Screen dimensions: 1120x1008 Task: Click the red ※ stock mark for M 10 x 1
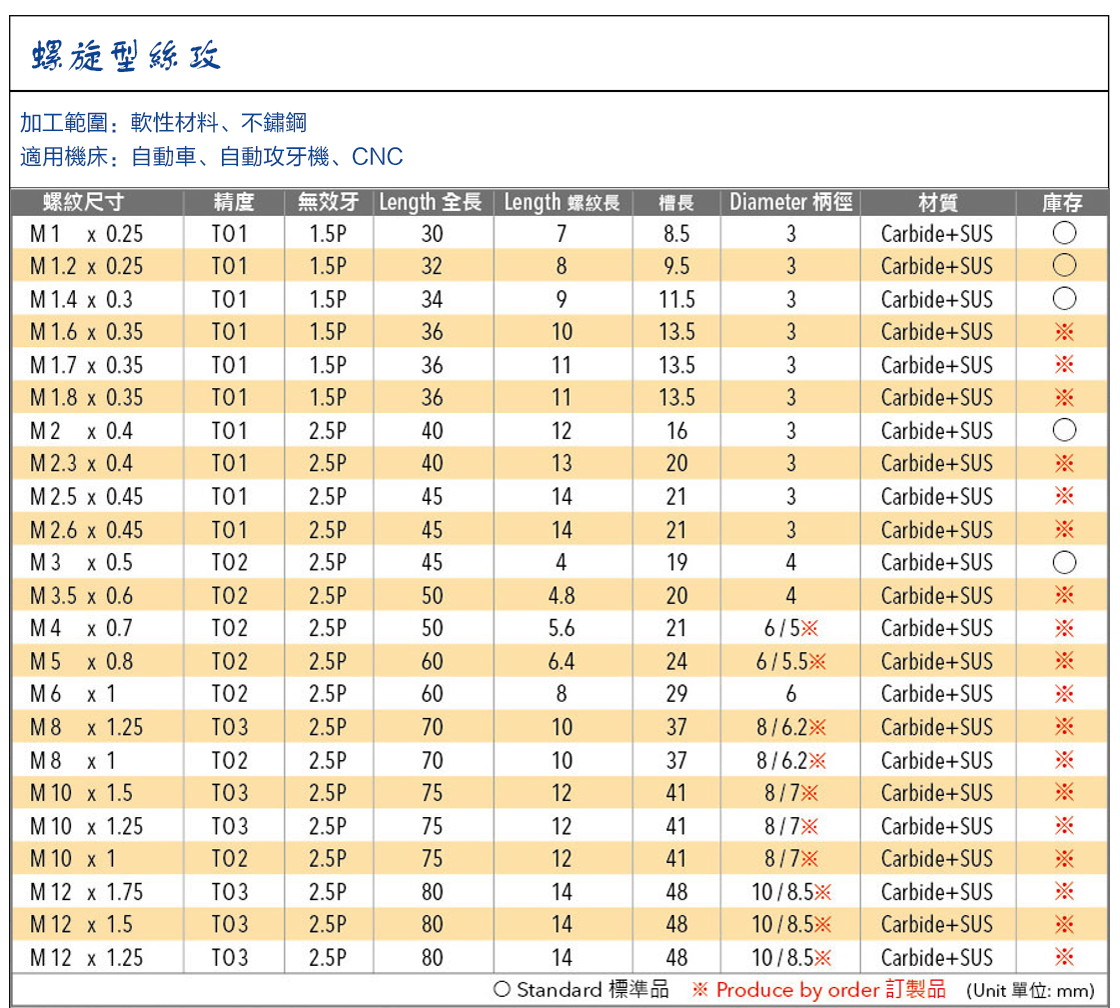tap(1064, 858)
